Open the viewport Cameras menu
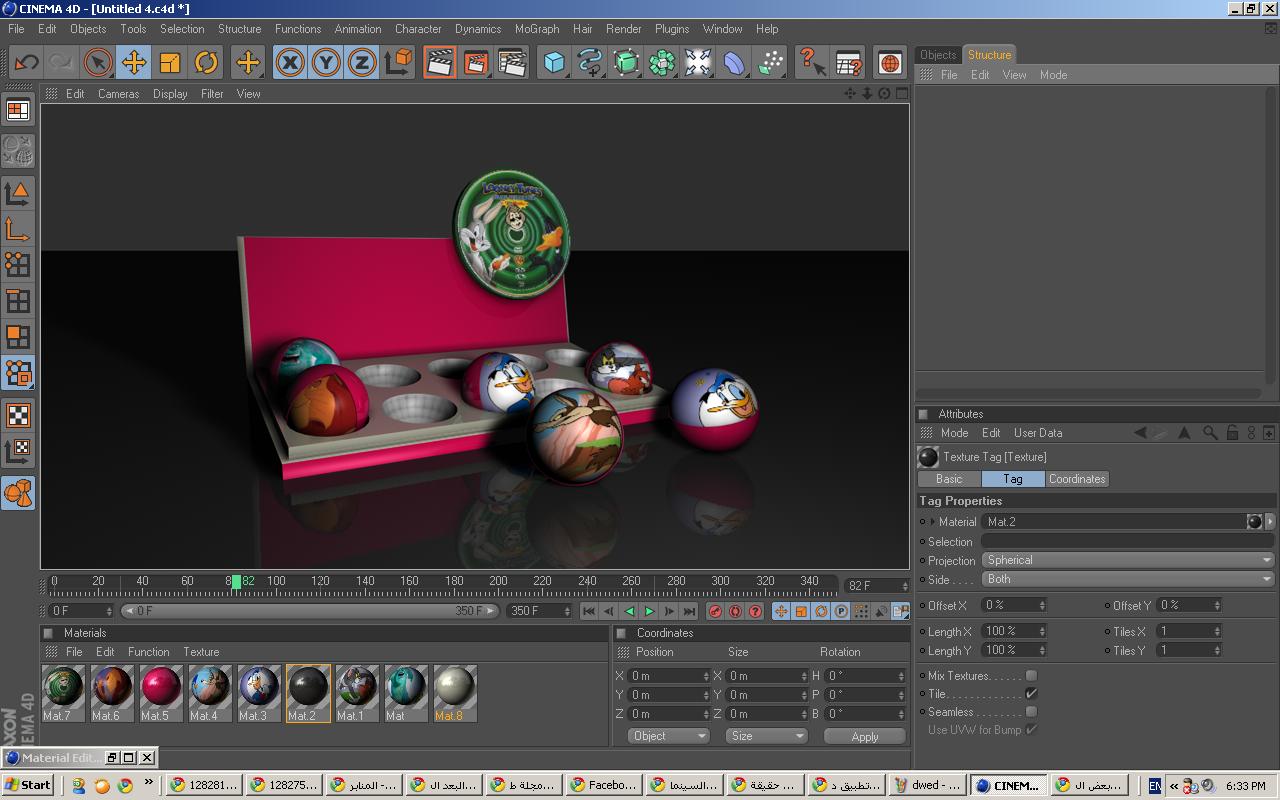 tap(118, 94)
